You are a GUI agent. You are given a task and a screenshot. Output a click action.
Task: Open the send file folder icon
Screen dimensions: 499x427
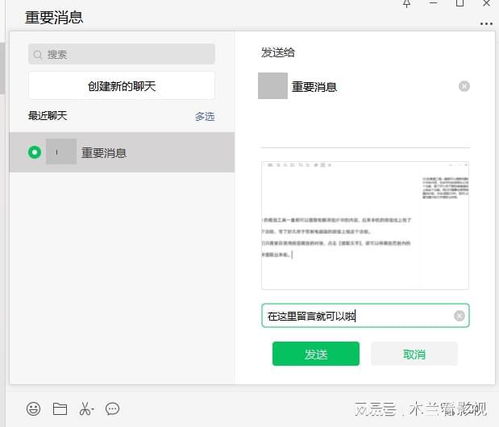coord(60,409)
